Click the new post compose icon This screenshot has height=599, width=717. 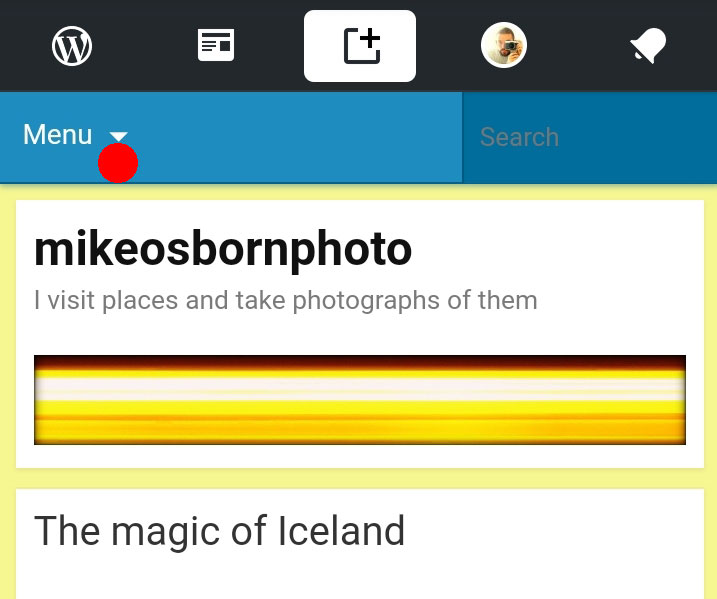click(x=361, y=46)
